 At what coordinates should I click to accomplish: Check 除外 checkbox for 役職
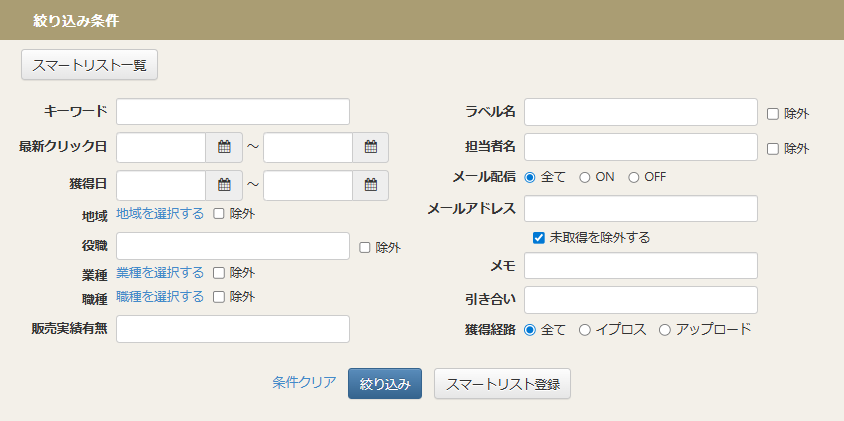point(365,248)
